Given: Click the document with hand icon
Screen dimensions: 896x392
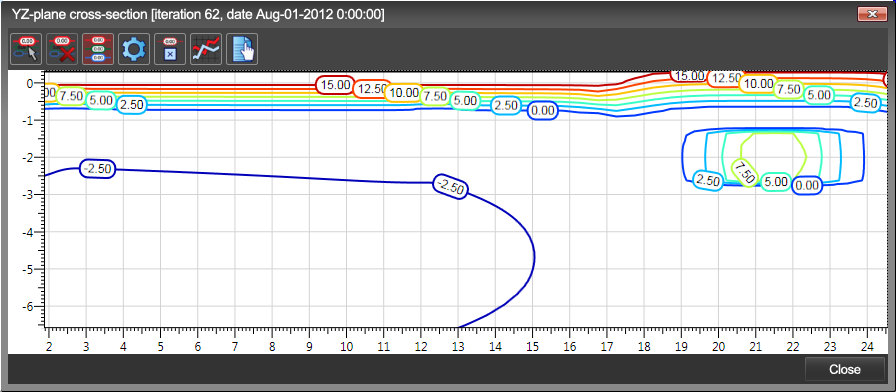Looking at the screenshot, I should [x=242, y=49].
